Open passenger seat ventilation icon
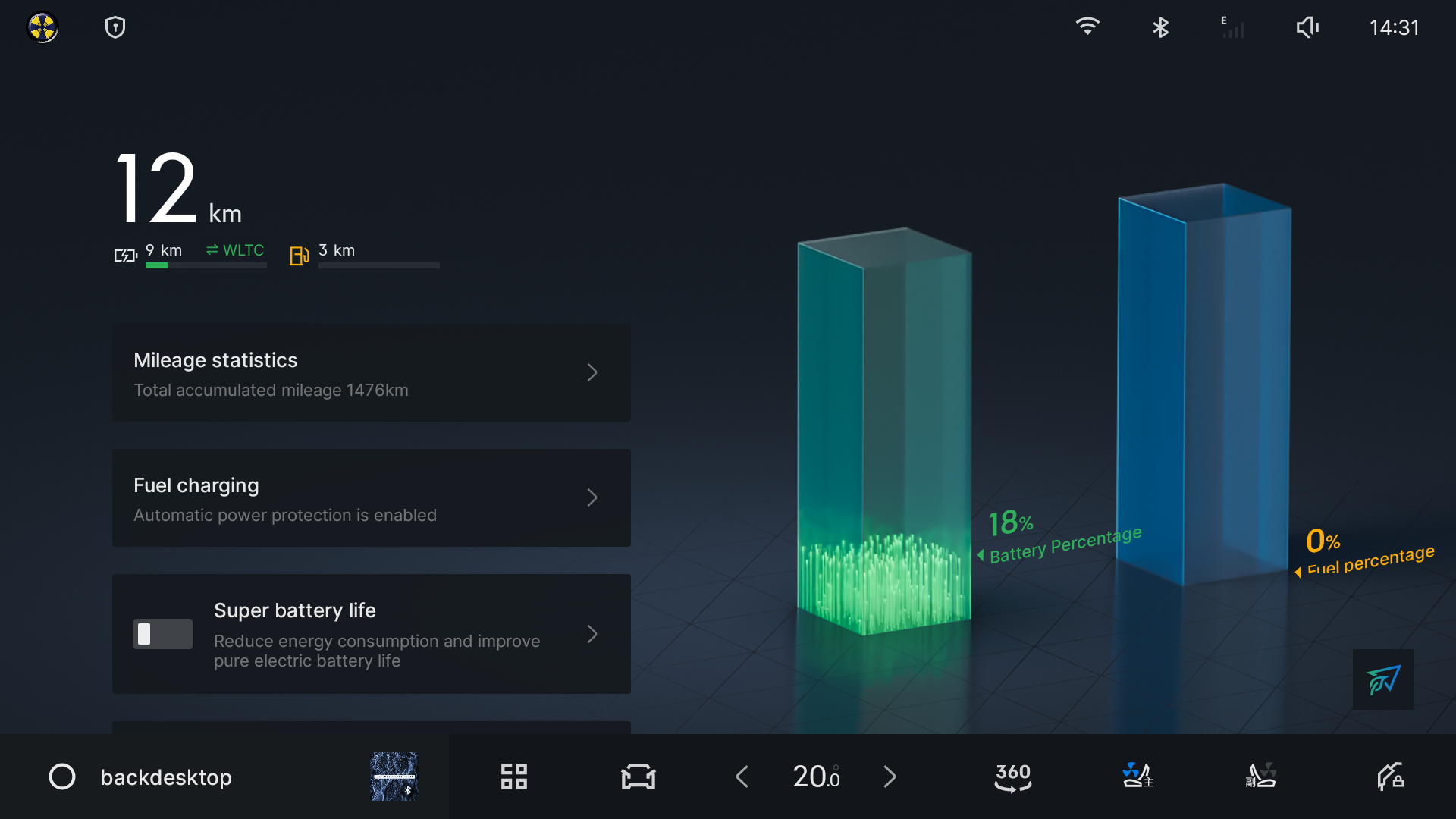The height and width of the screenshot is (819, 1456). (x=1260, y=777)
